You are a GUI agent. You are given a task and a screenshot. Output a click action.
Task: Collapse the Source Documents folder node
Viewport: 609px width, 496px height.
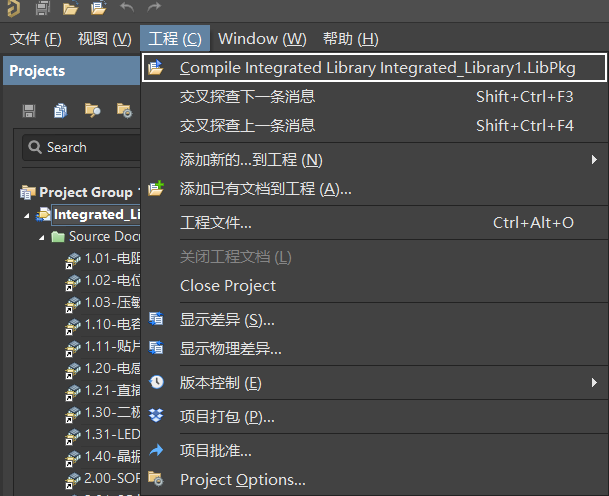click(42, 237)
